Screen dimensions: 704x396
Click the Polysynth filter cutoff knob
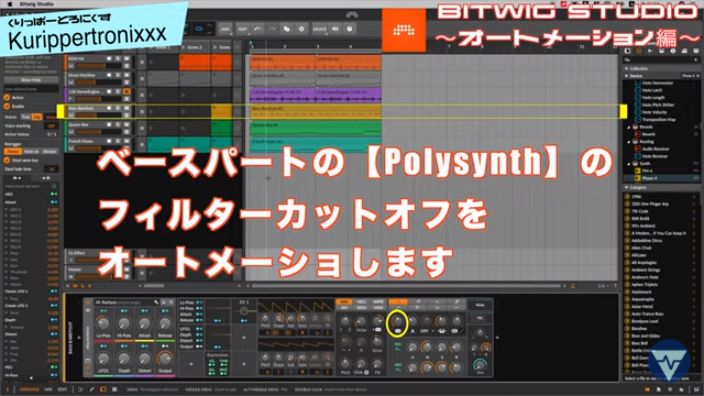tap(397, 321)
